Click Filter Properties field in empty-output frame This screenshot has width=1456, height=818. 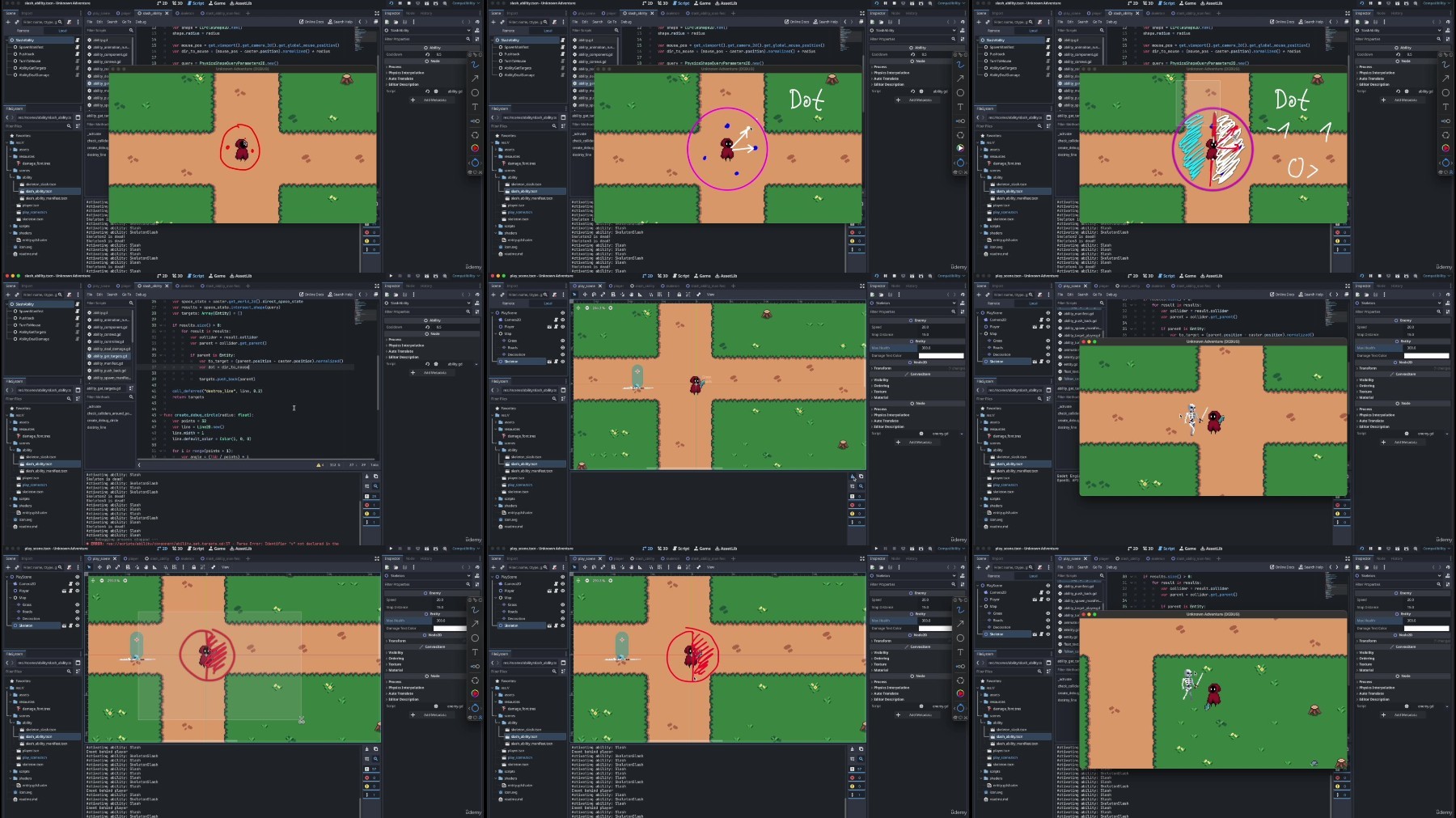coord(913,312)
